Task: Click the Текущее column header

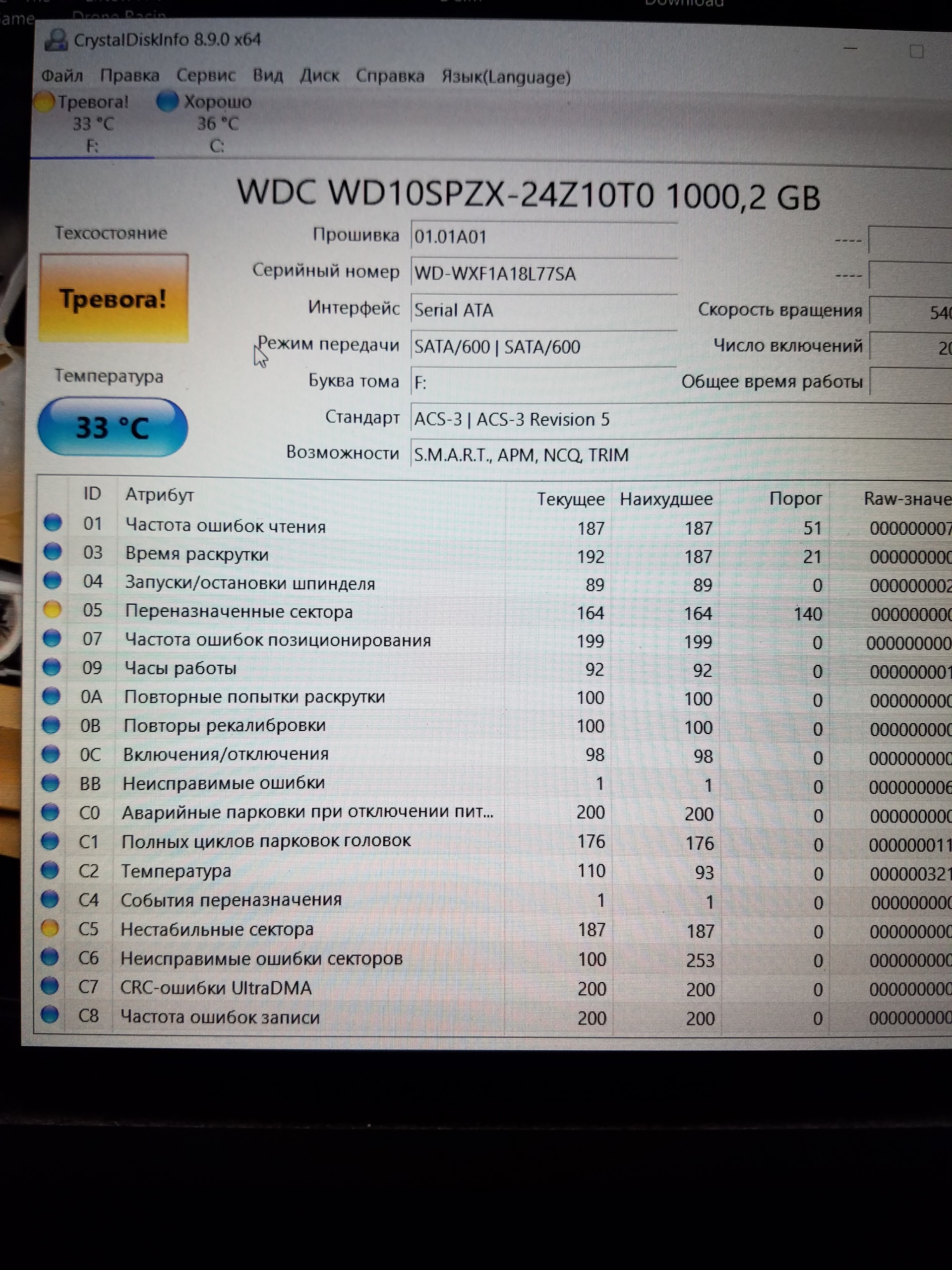Action: pos(570,499)
